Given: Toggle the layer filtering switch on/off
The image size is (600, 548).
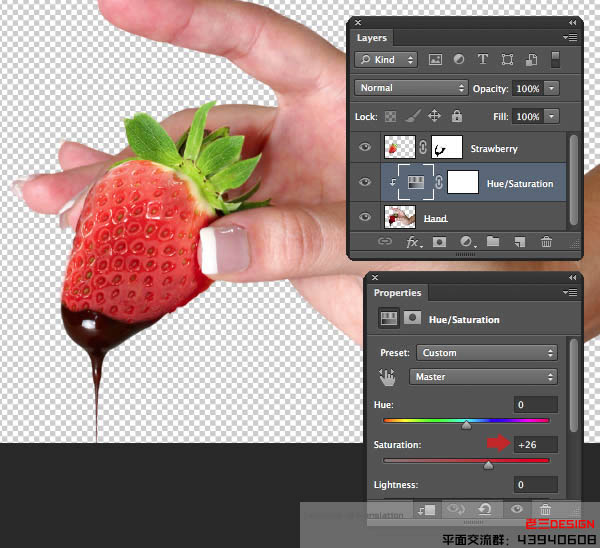Looking at the screenshot, I should coord(555,59).
